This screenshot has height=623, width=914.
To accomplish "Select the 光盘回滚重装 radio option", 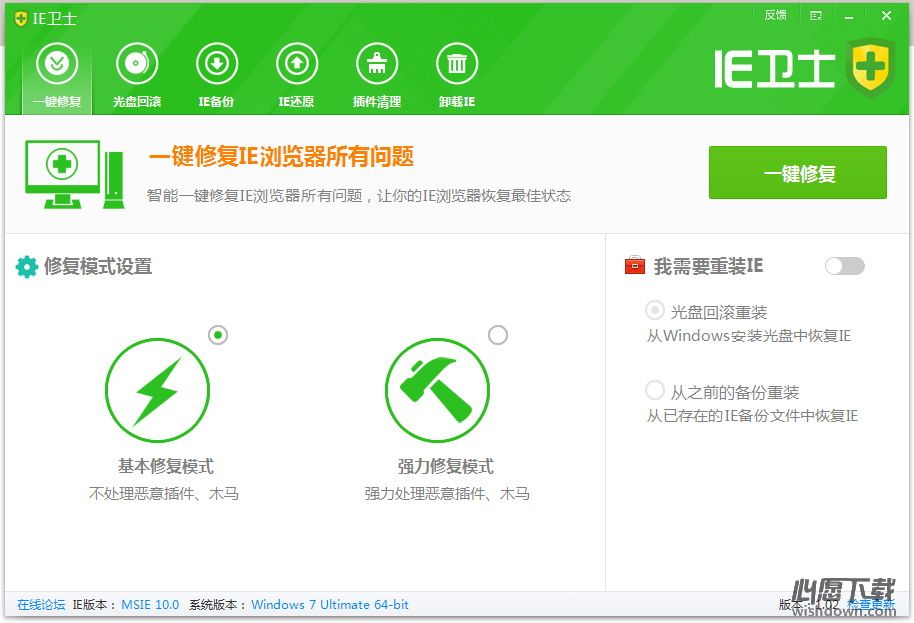I will 655,311.
